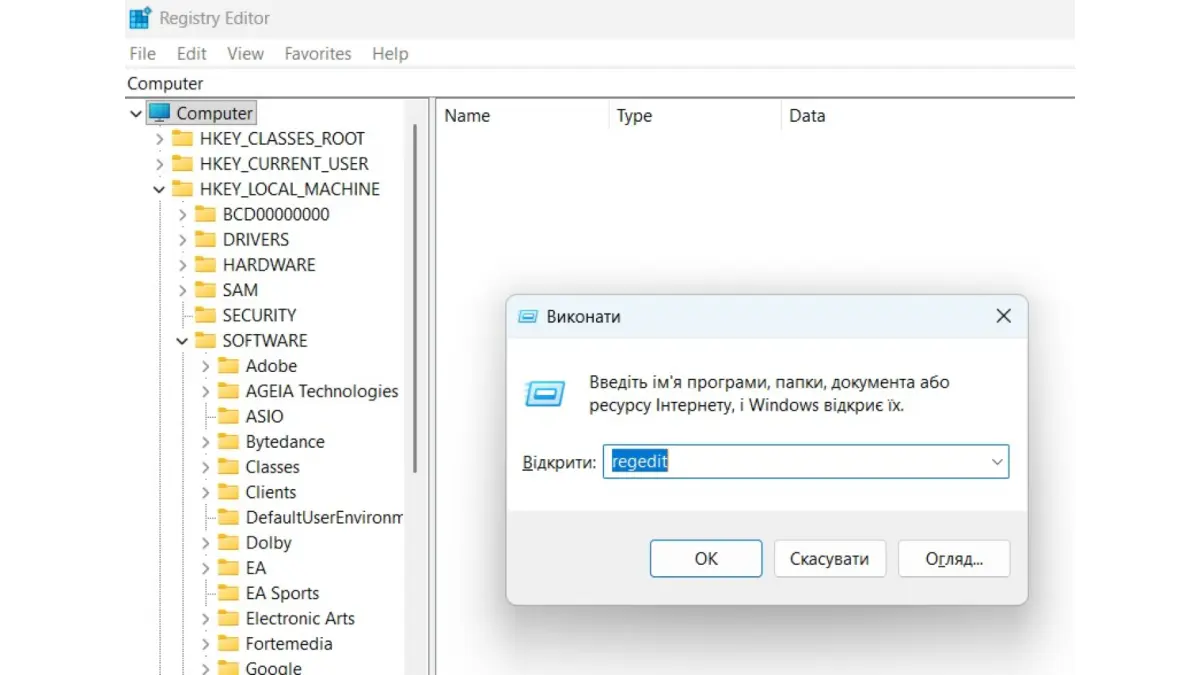Close the Виконати Run dialog
Screen dimensions: 1200x675
[x=1003, y=317]
